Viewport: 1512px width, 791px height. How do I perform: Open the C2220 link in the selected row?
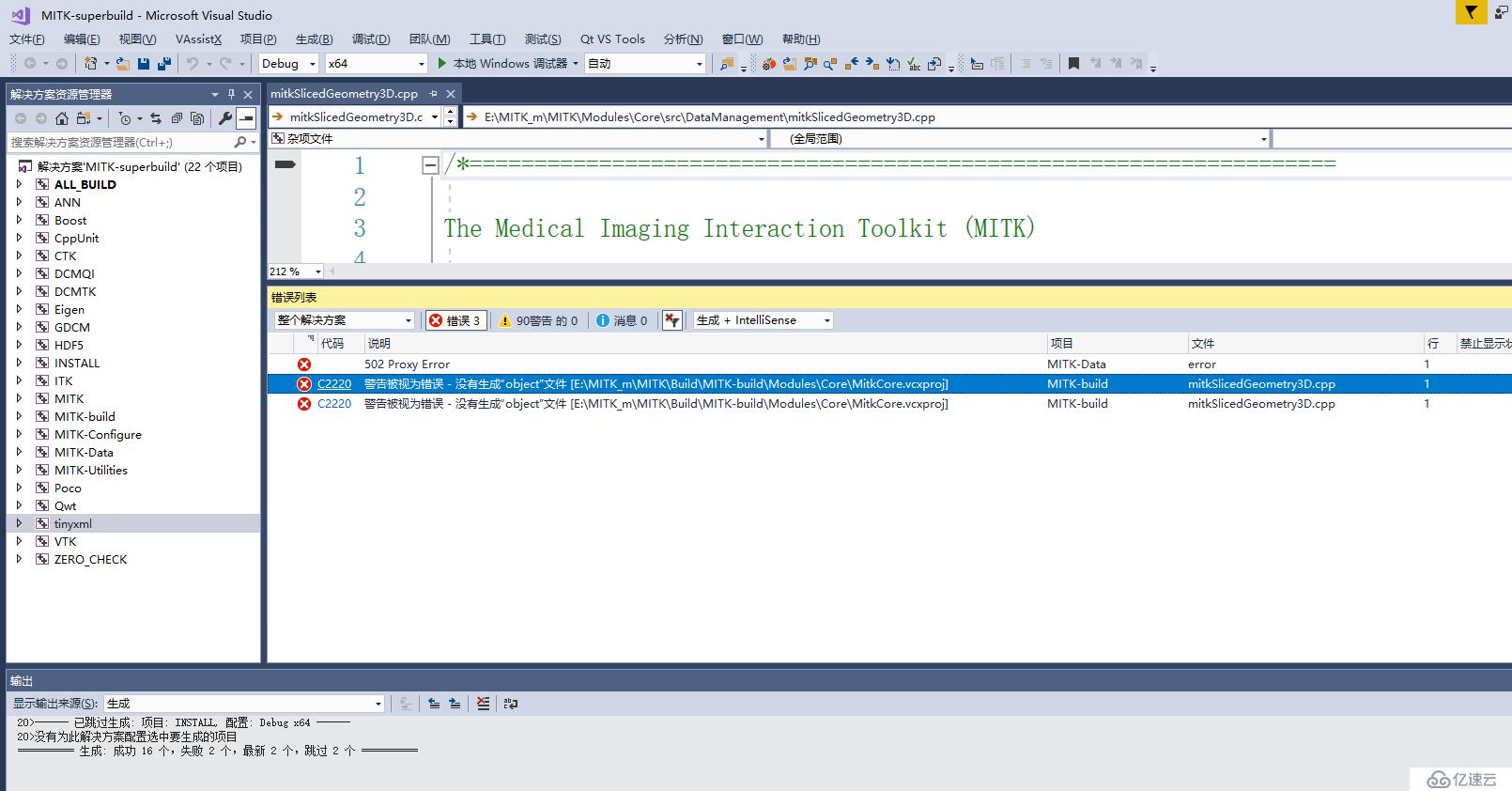tap(334, 384)
